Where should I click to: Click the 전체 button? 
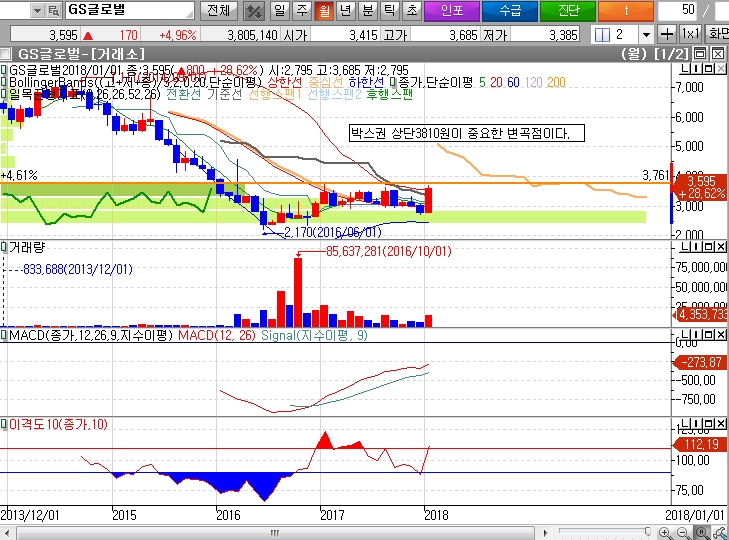click(x=216, y=11)
